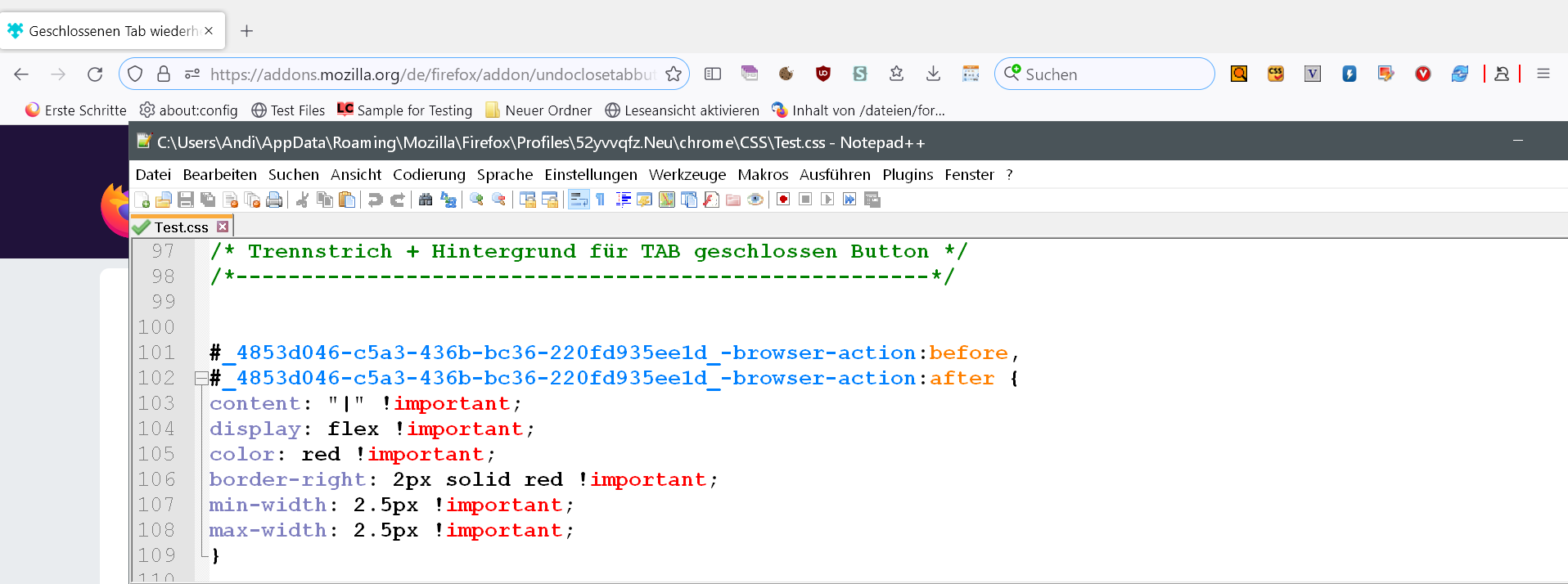Open the Firefox hamburger application menu
This screenshot has height=584, width=1568.
tap(1543, 74)
